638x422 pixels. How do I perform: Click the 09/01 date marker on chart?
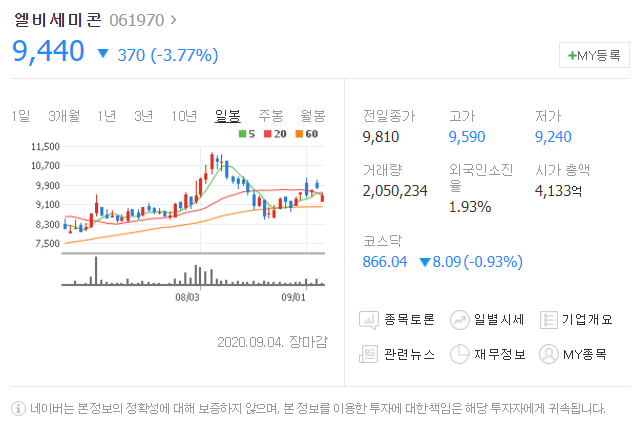pyautogui.click(x=293, y=297)
